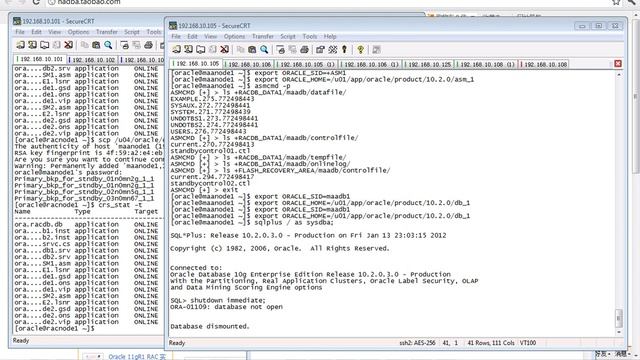
Task: Click last toolbar icon after Help lightbulb
Action: point(376,50)
